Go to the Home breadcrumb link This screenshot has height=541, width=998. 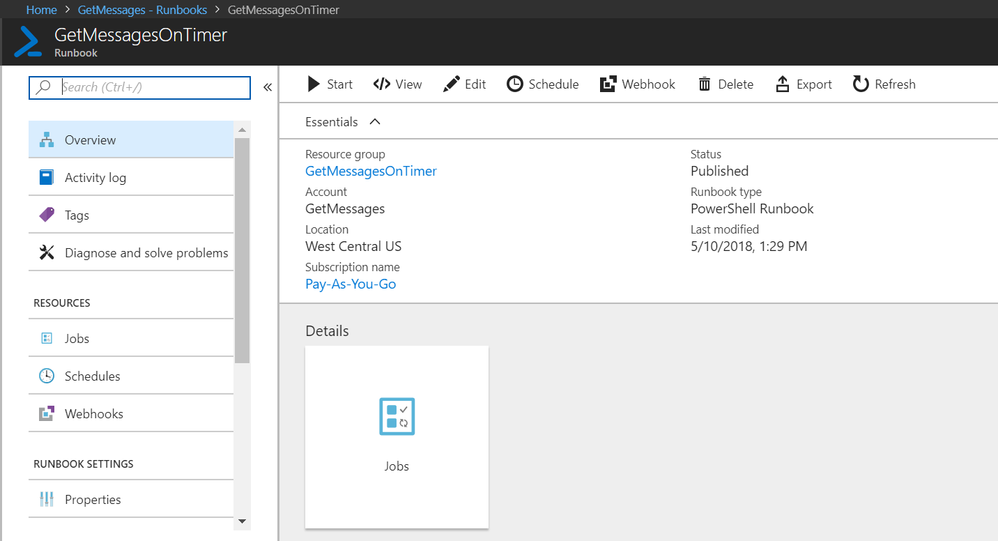point(41,10)
